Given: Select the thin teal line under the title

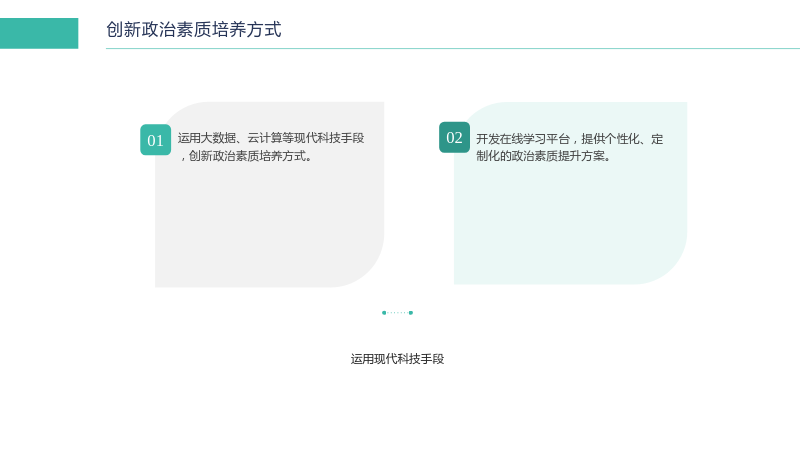Looking at the screenshot, I should 453,48.
